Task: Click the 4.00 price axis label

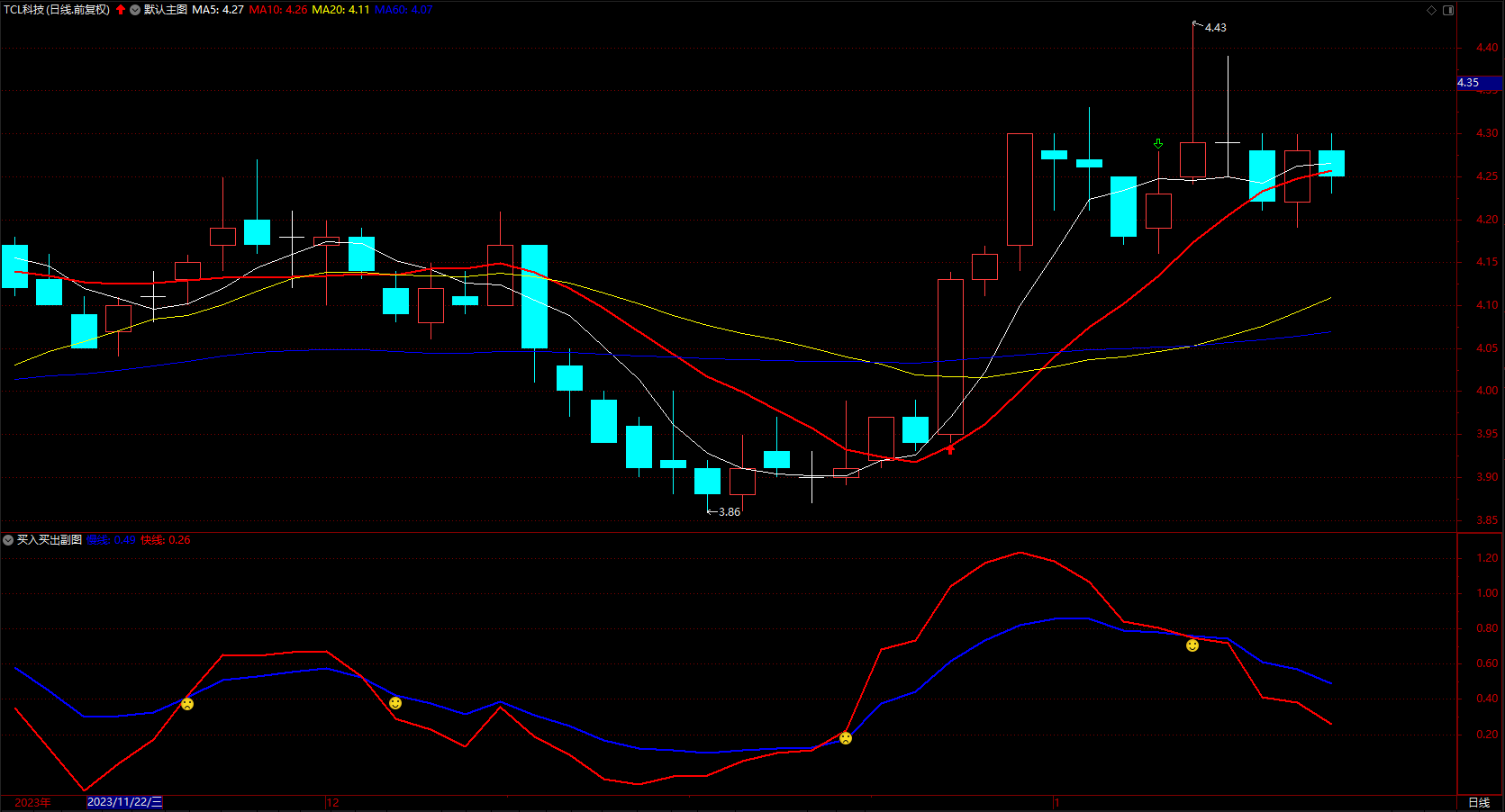Action: coord(1487,391)
